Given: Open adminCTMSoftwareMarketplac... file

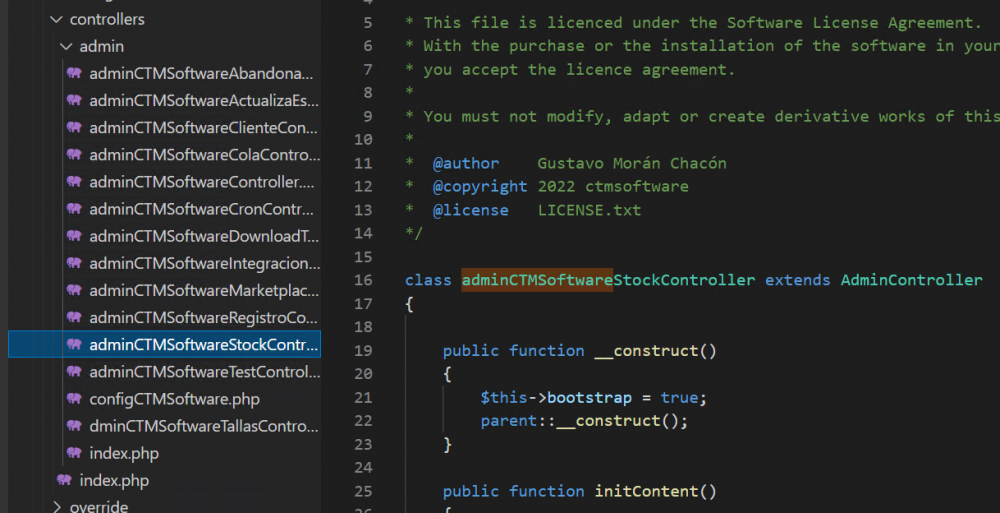Looking at the screenshot, I should (x=203, y=290).
